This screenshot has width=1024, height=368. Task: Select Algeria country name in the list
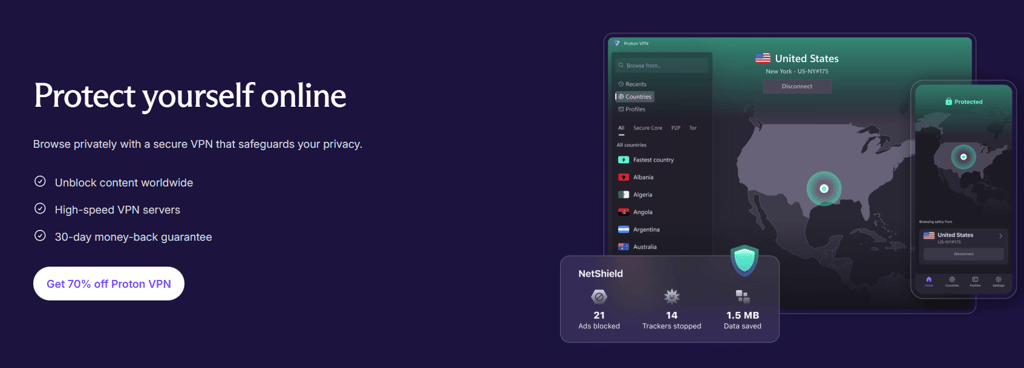point(643,194)
